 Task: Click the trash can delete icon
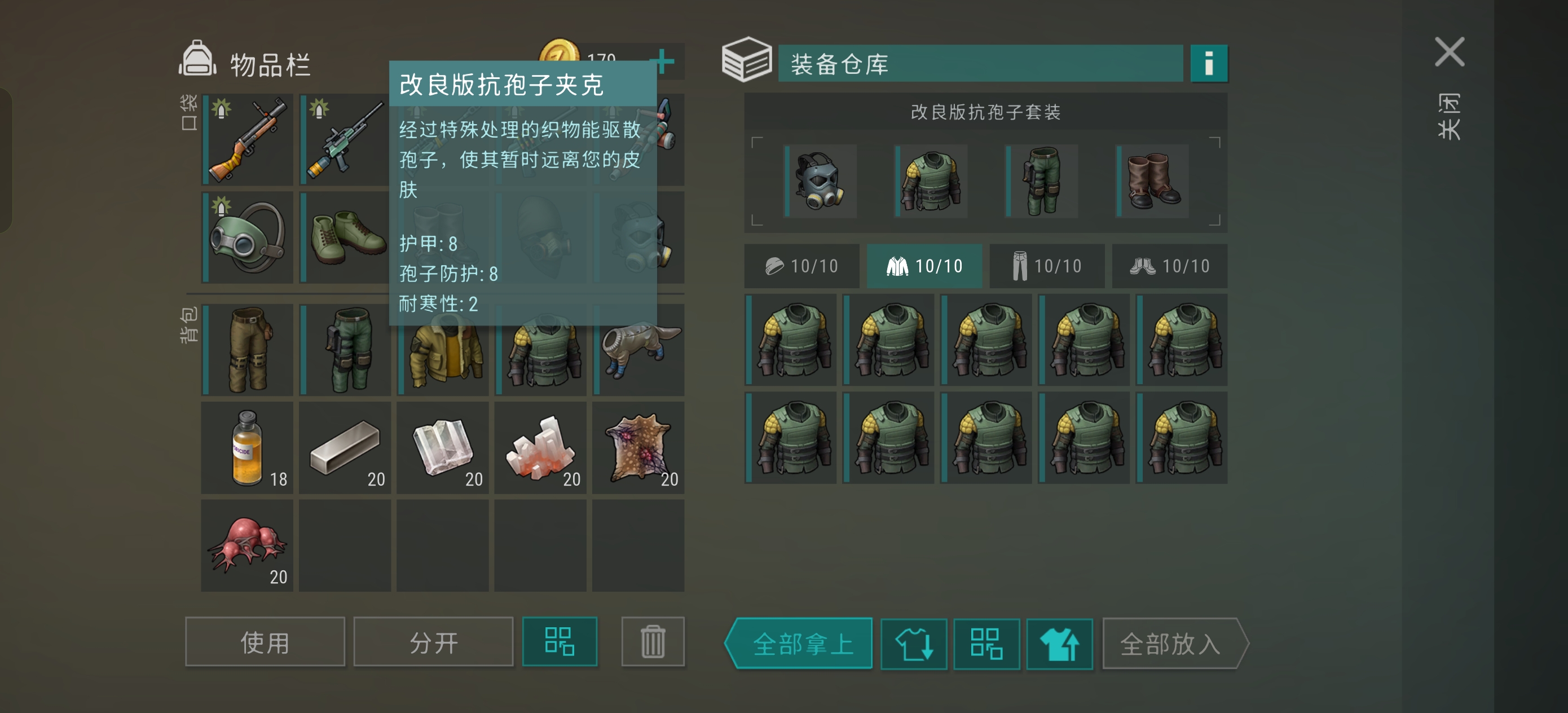[x=653, y=642]
